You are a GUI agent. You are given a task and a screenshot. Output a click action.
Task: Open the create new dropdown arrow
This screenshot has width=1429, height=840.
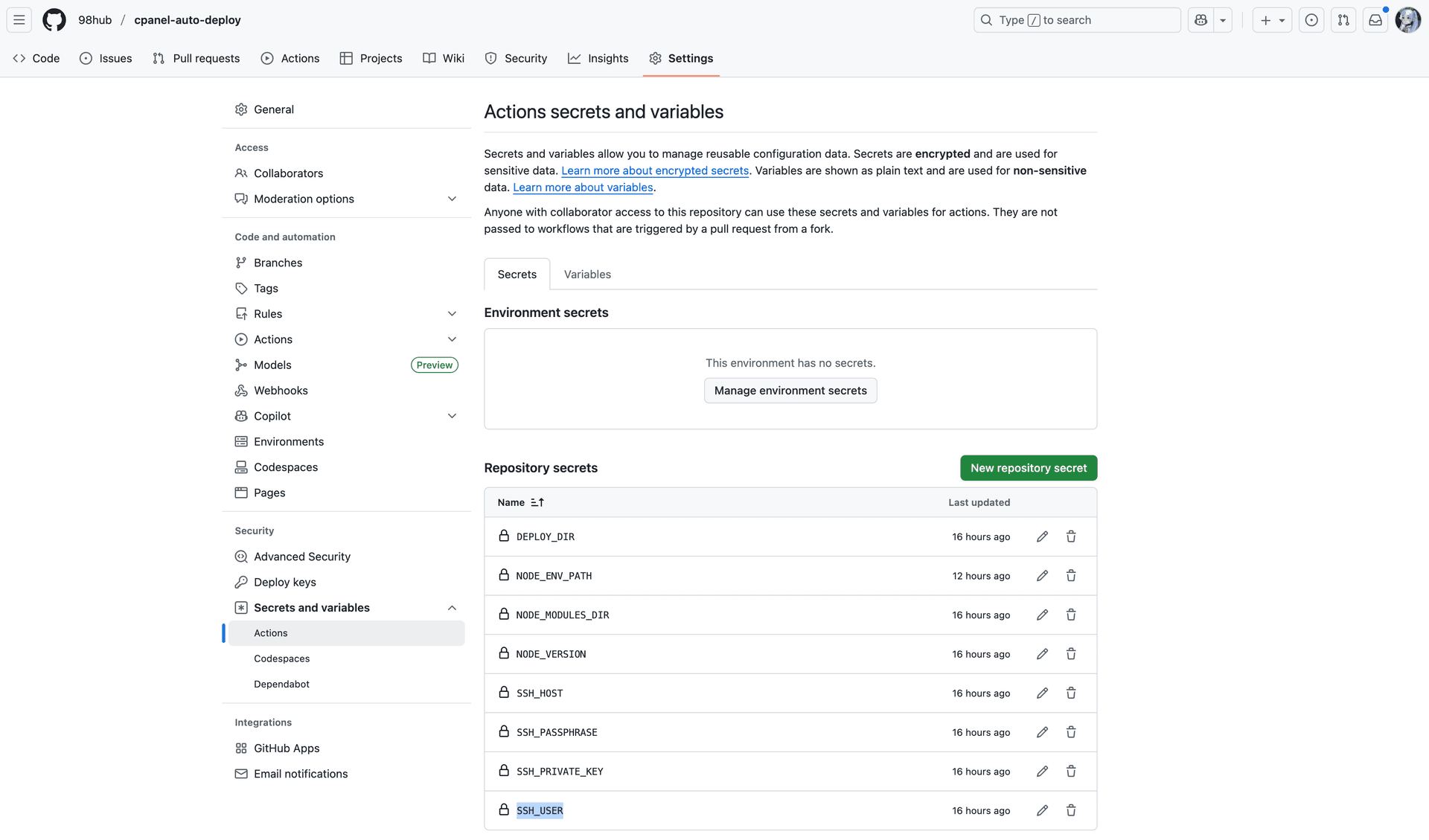1281,20
